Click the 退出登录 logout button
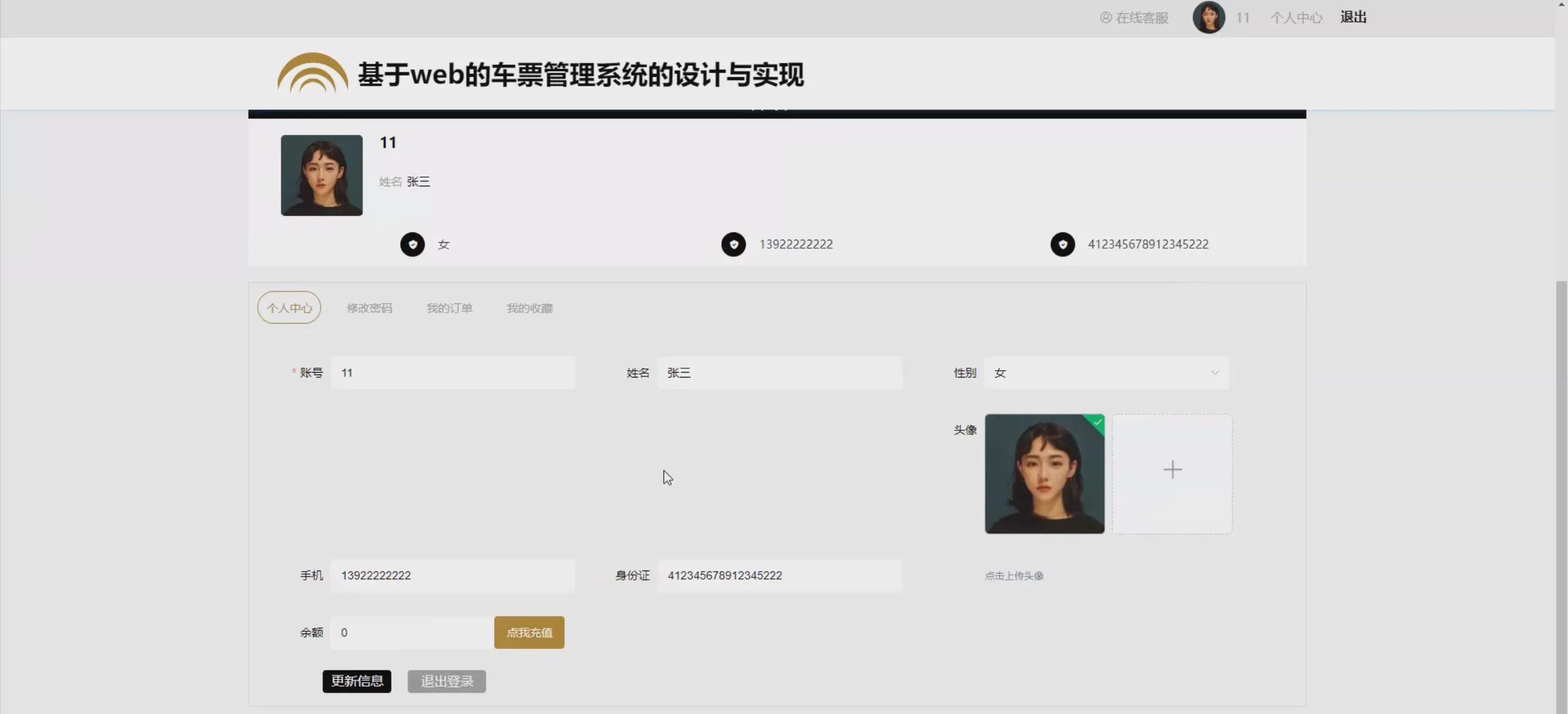1568x714 pixels. (445, 681)
